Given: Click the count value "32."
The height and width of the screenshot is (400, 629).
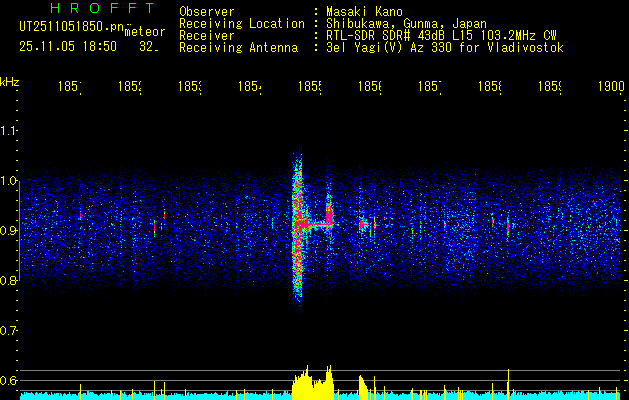Looking at the screenshot, I should point(149,47).
